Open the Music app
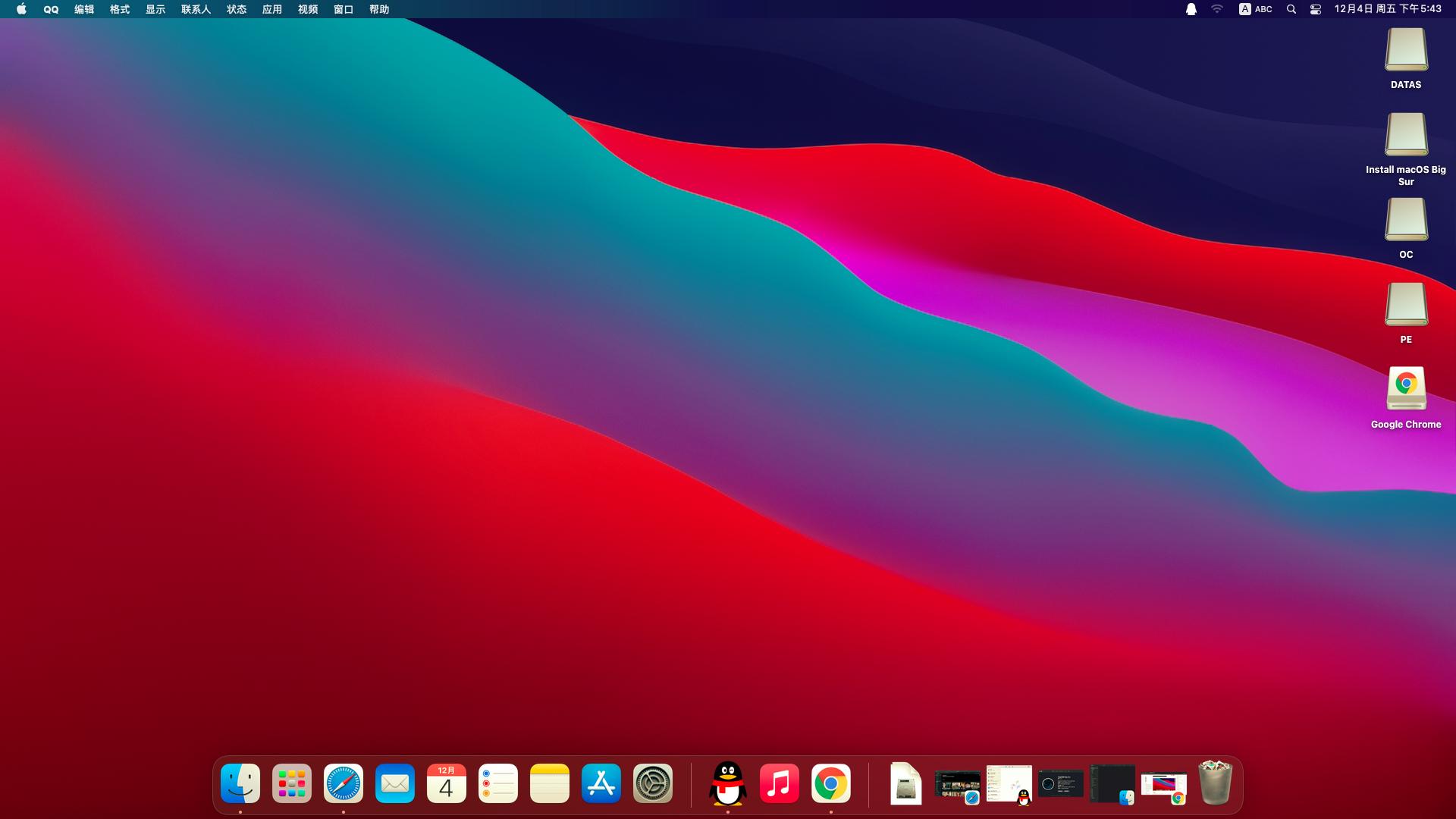Screen dimensions: 1456x819 coord(780,783)
